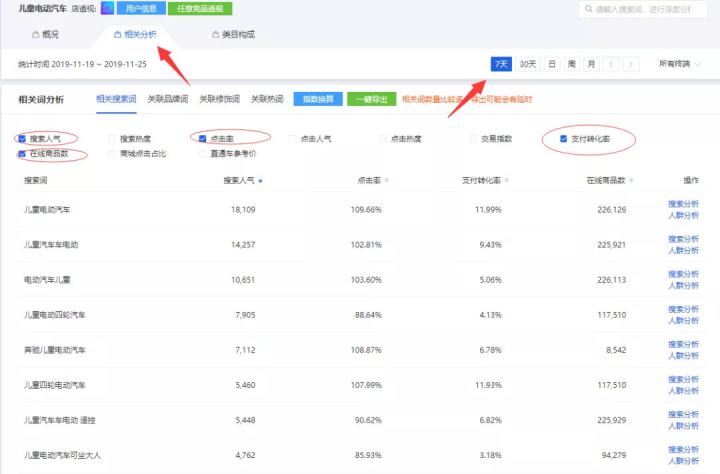Click the search magnifier icon
Viewport: 720px width, 474px height.
[587, 9]
